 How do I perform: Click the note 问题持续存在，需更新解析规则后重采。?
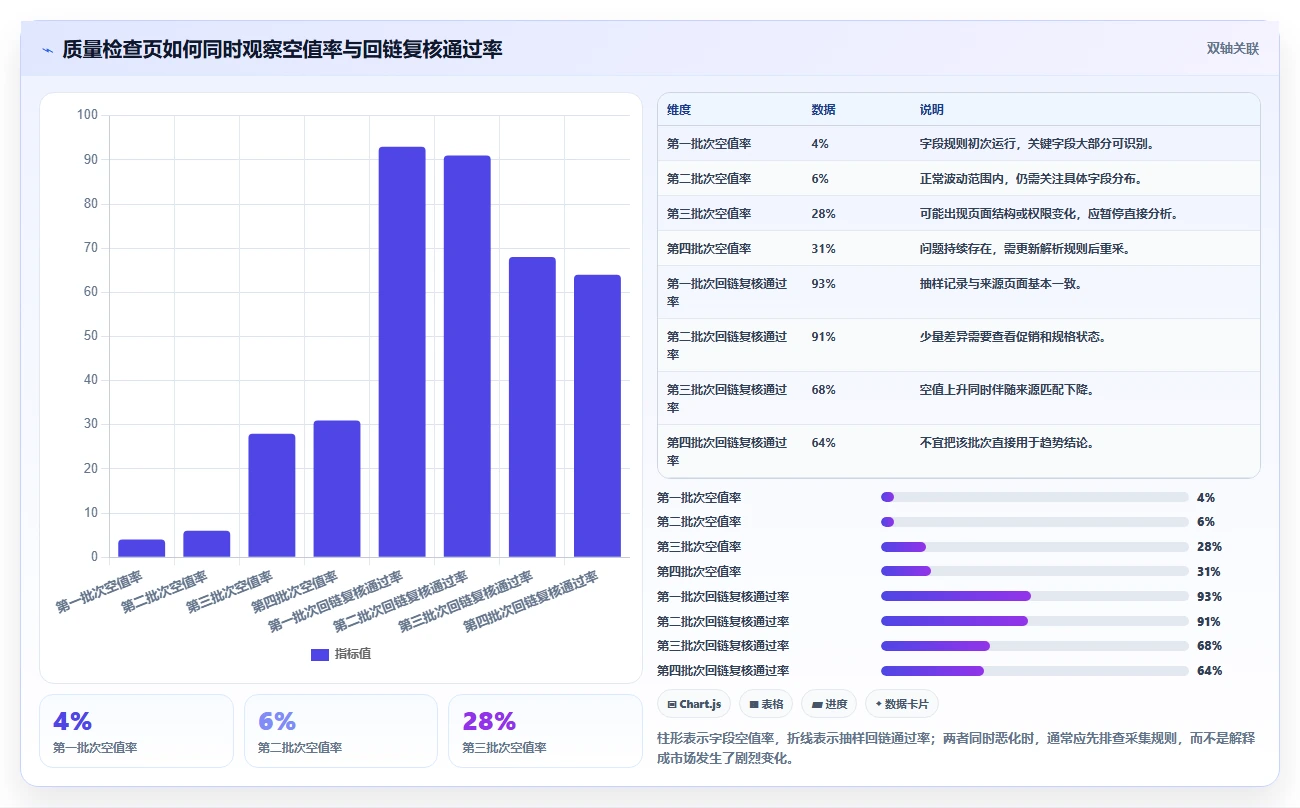[x=1026, y=249]
